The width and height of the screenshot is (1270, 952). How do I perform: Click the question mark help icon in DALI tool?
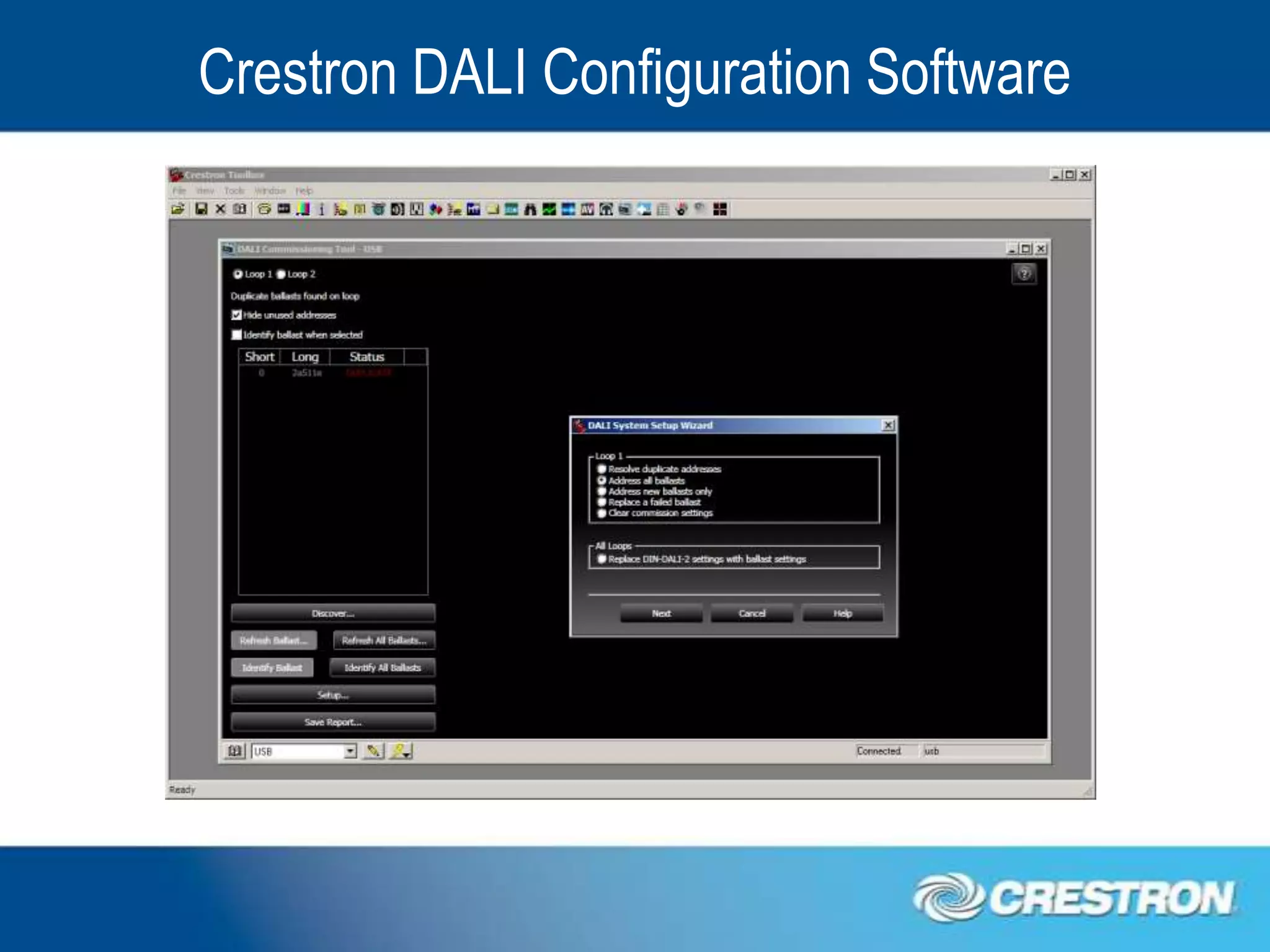pyautogui.click(x=1024, y=274)
